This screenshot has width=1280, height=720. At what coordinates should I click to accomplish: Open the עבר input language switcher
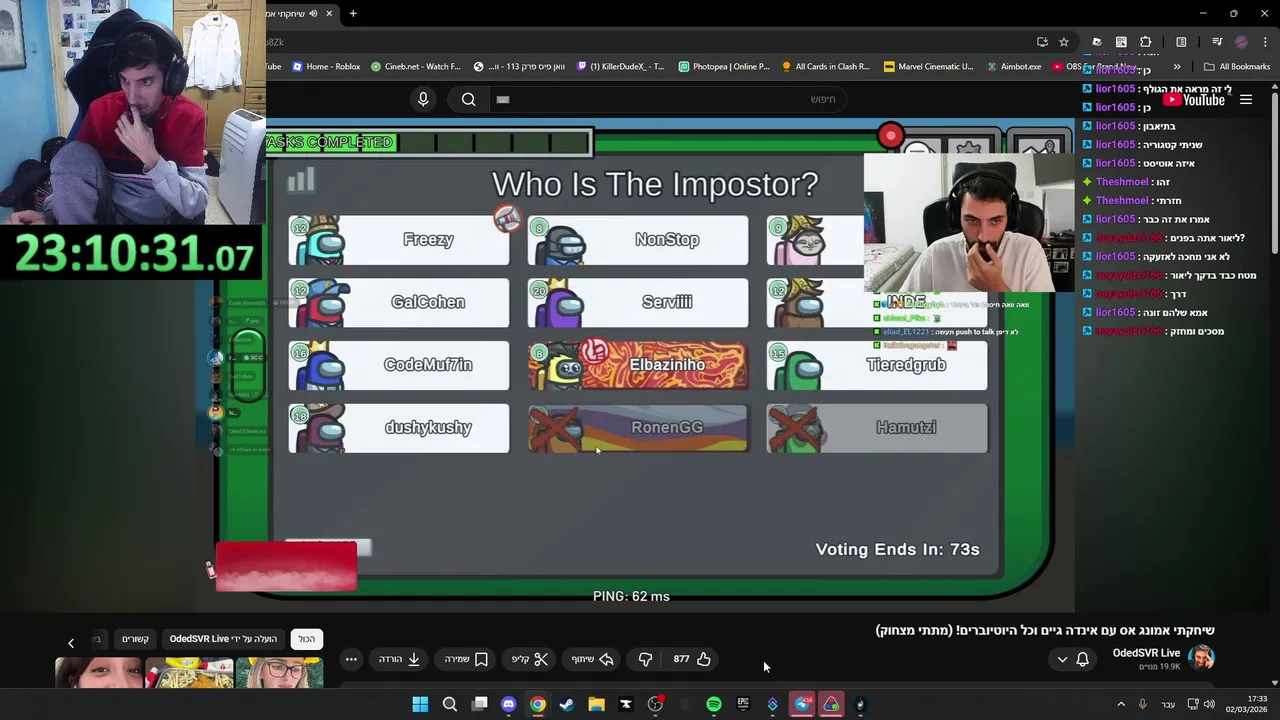click(1168, 704)
